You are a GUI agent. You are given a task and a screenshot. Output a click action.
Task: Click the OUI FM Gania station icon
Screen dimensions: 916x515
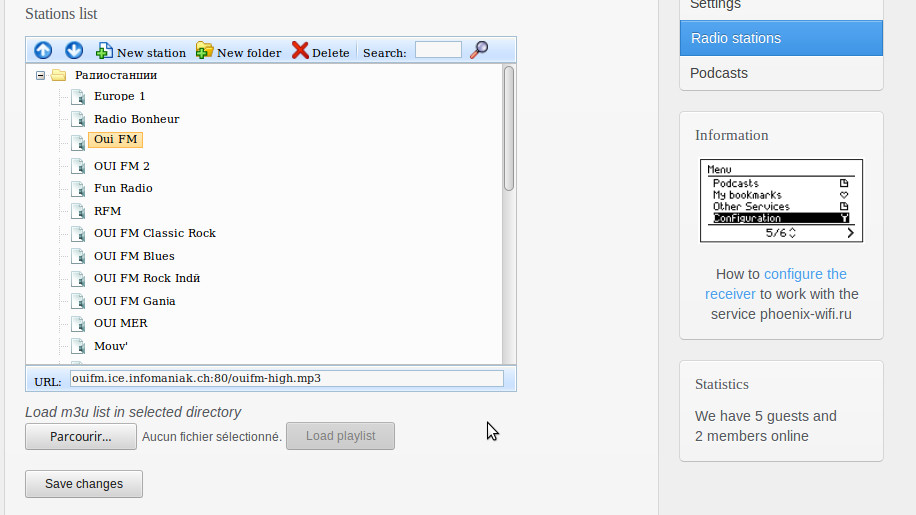click(78, 301)
